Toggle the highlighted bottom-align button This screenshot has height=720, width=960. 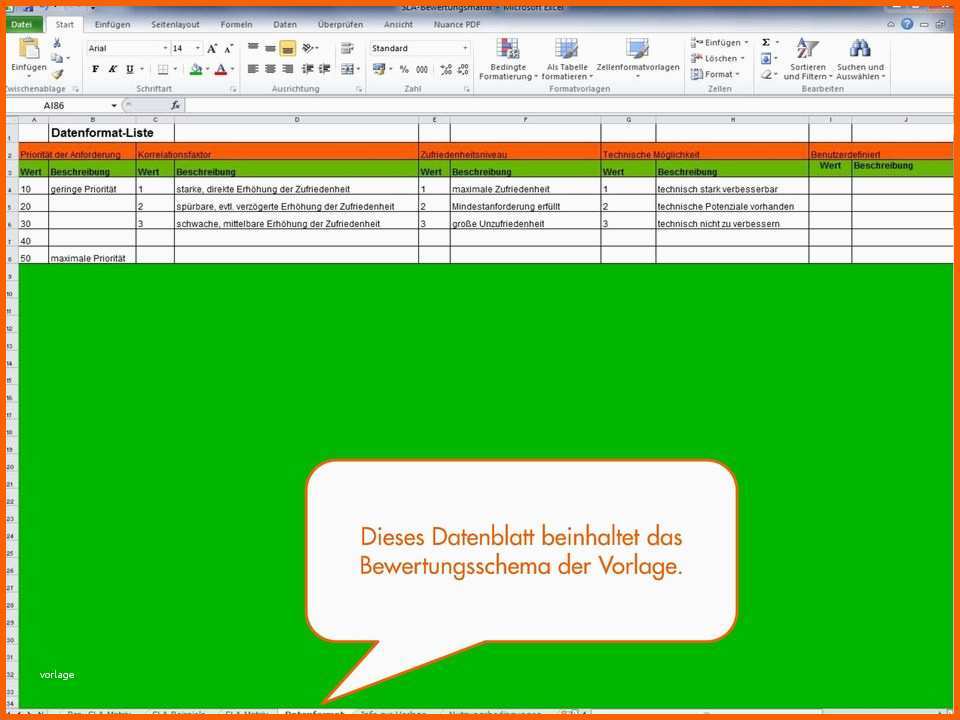pyautogui.click(x=288, y=48)
